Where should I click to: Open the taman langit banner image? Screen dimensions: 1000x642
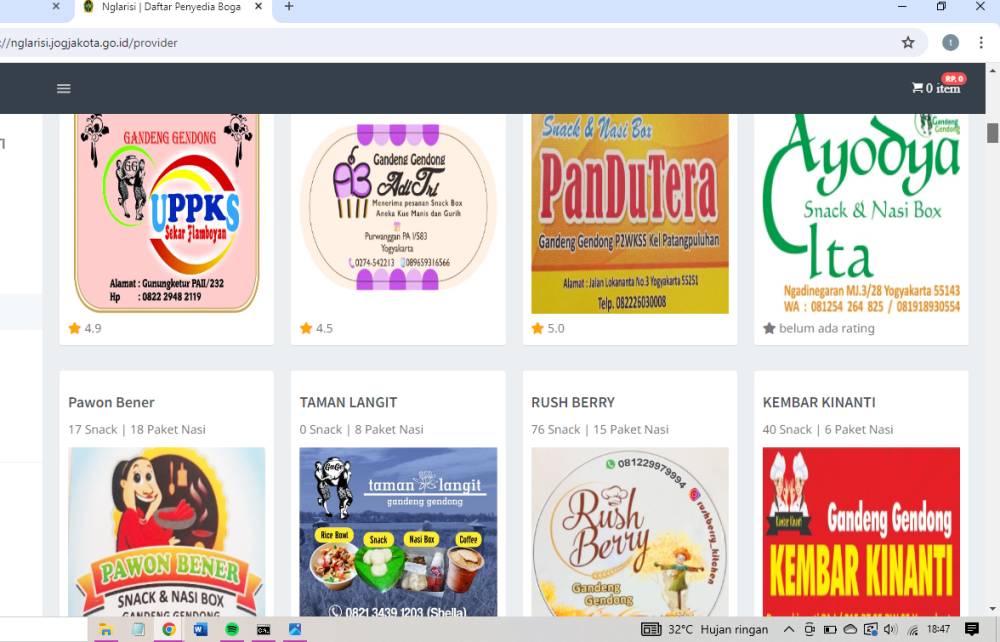(x=398, y=532)
